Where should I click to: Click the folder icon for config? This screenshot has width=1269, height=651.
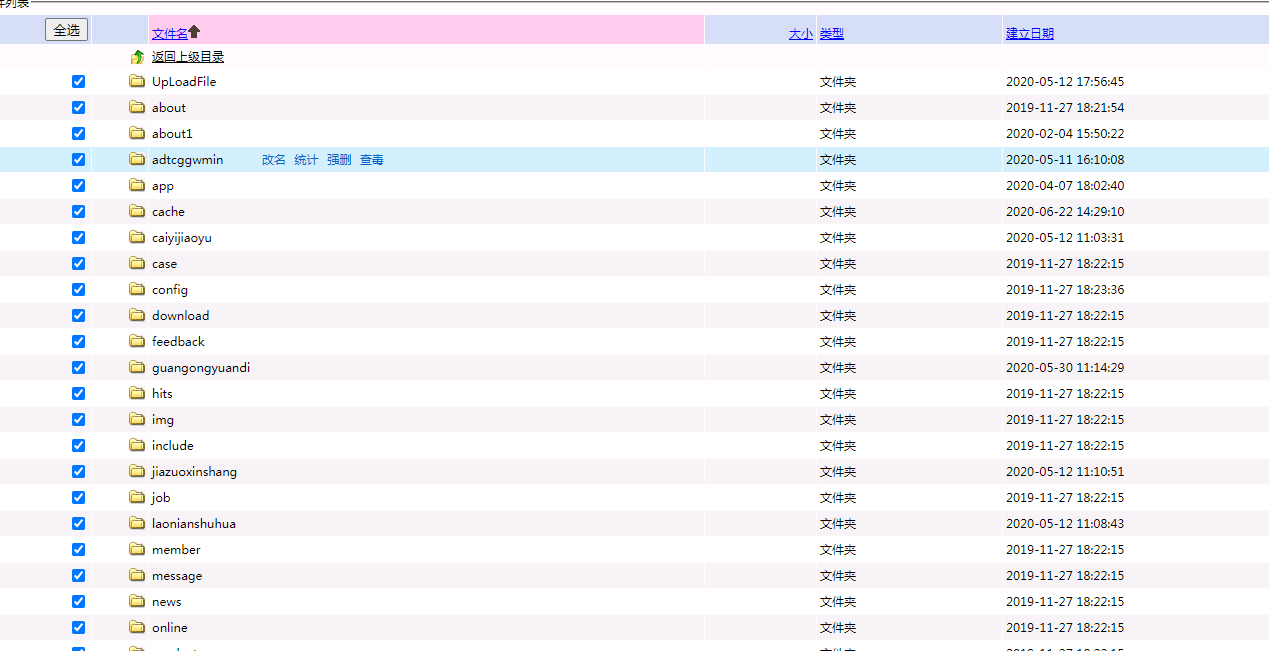click(137, 290)
